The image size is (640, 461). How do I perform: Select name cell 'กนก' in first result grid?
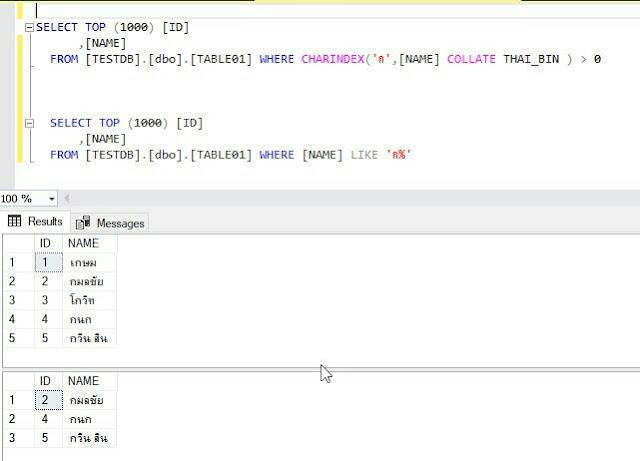click(89, 319)
